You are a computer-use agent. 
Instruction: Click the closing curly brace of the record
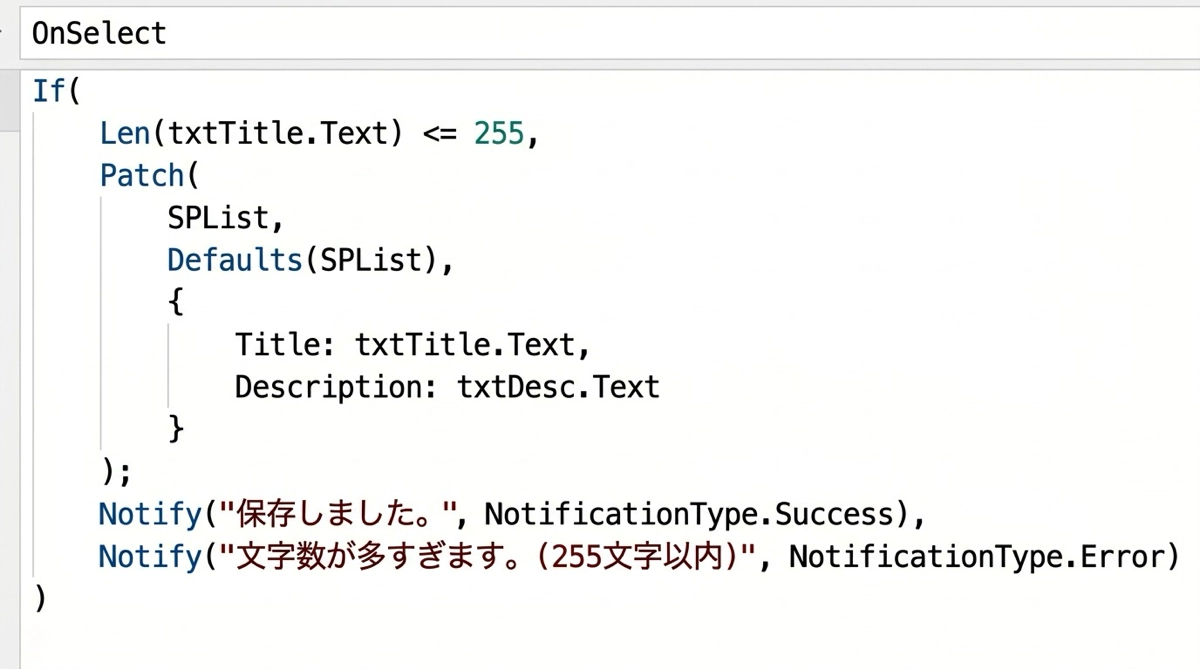[x=176, y=429]
